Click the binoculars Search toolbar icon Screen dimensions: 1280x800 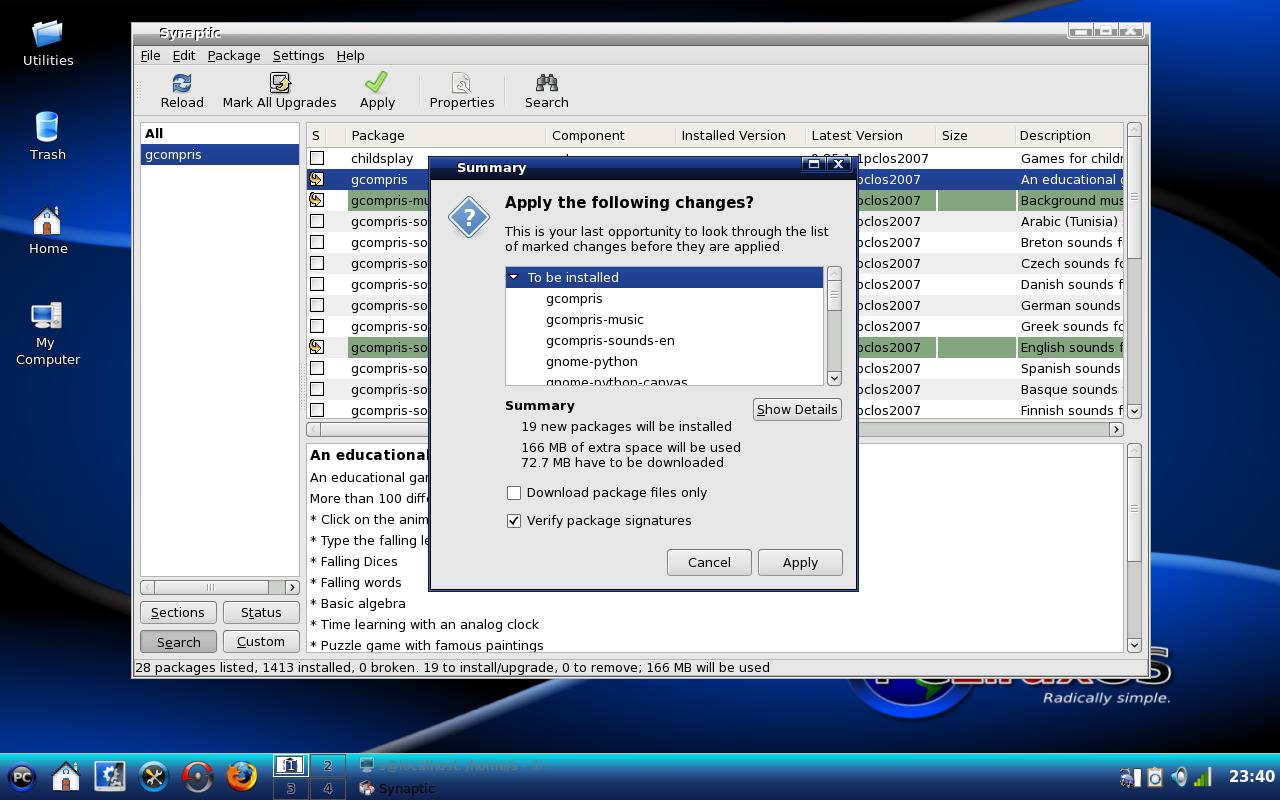pyautogui.click(x=546, y=83)
